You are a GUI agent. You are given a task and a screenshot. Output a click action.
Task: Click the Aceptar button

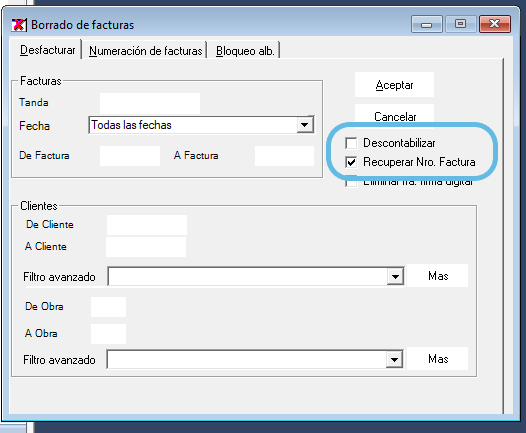[x=394, y=85]
